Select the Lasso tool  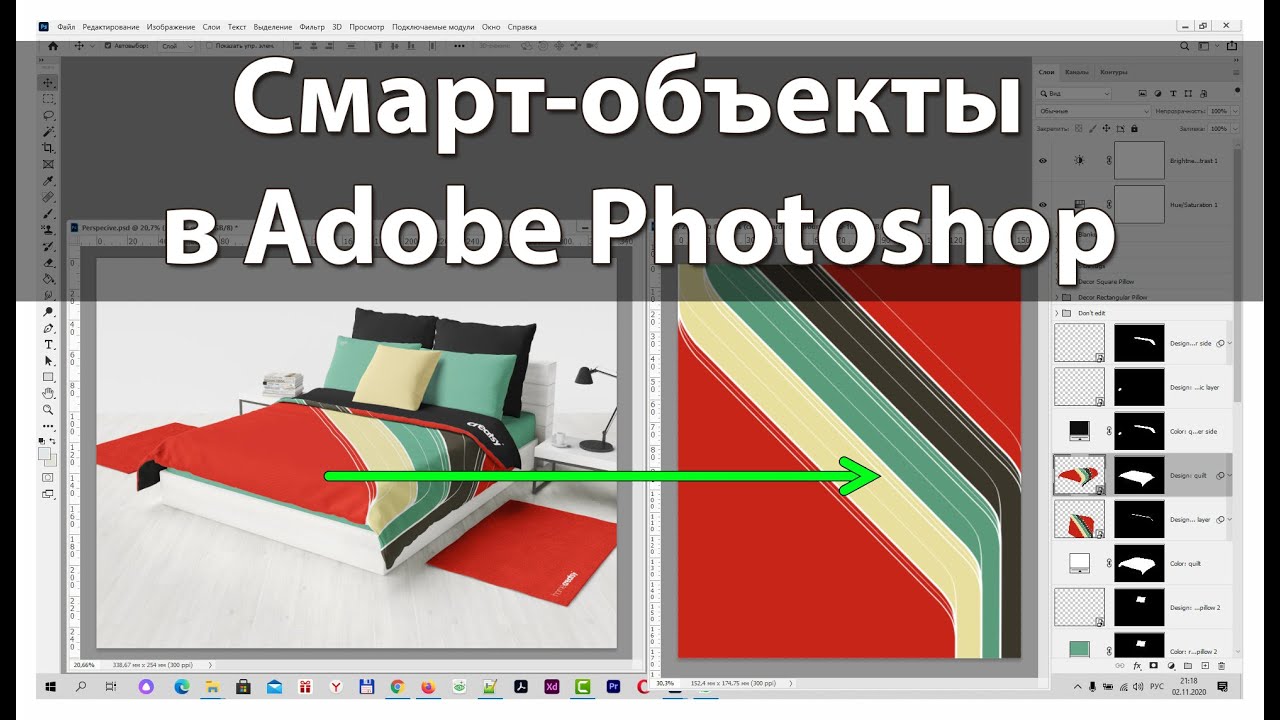click(x=48, y=115)
